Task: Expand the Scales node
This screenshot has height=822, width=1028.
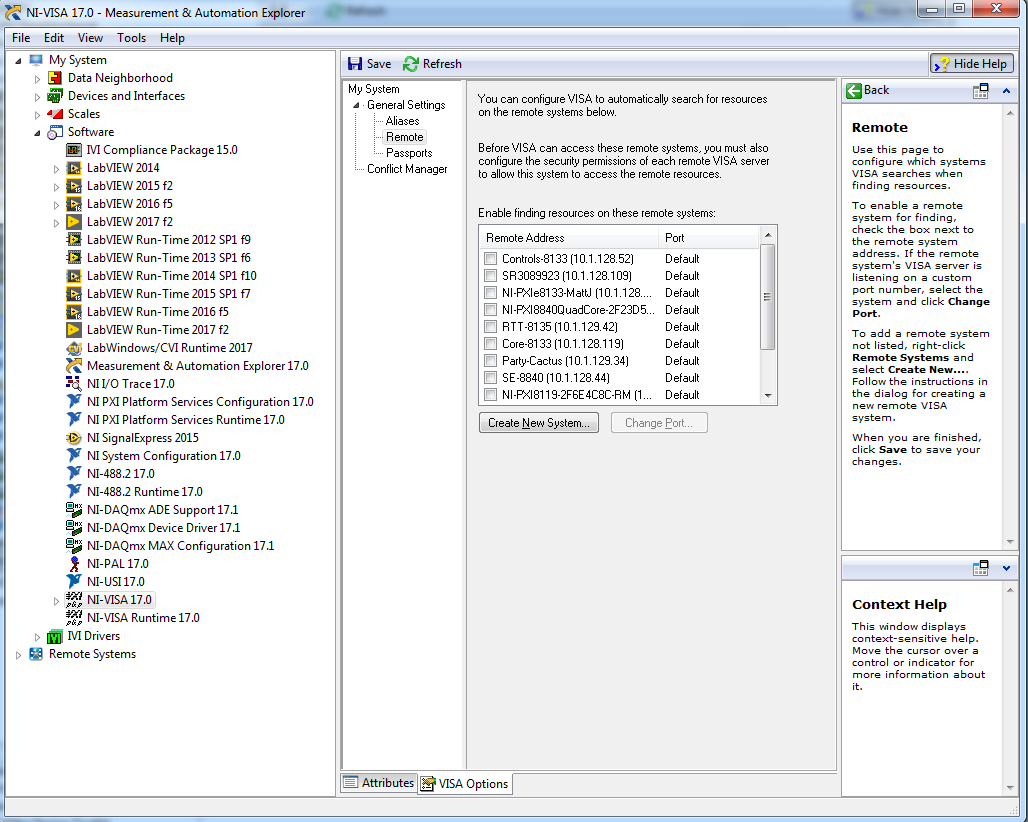Action: [x=37, y=115]
